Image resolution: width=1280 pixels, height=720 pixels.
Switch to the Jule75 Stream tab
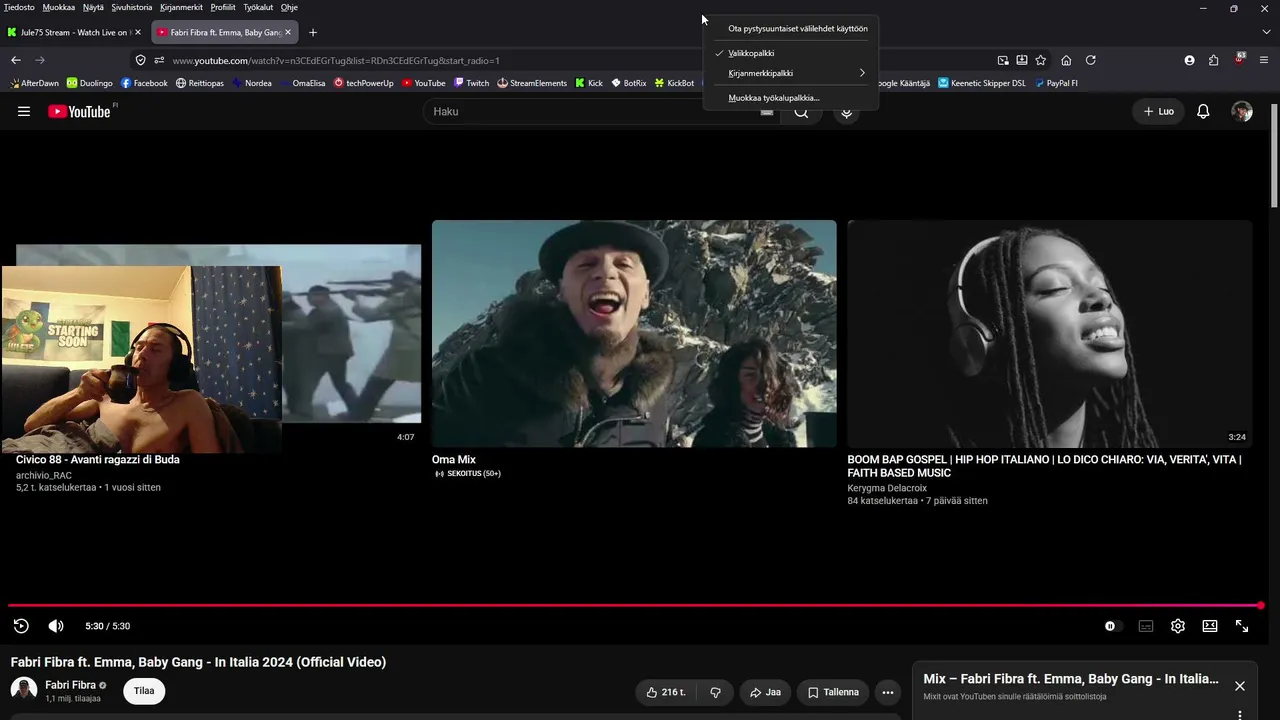click(75, 32)
